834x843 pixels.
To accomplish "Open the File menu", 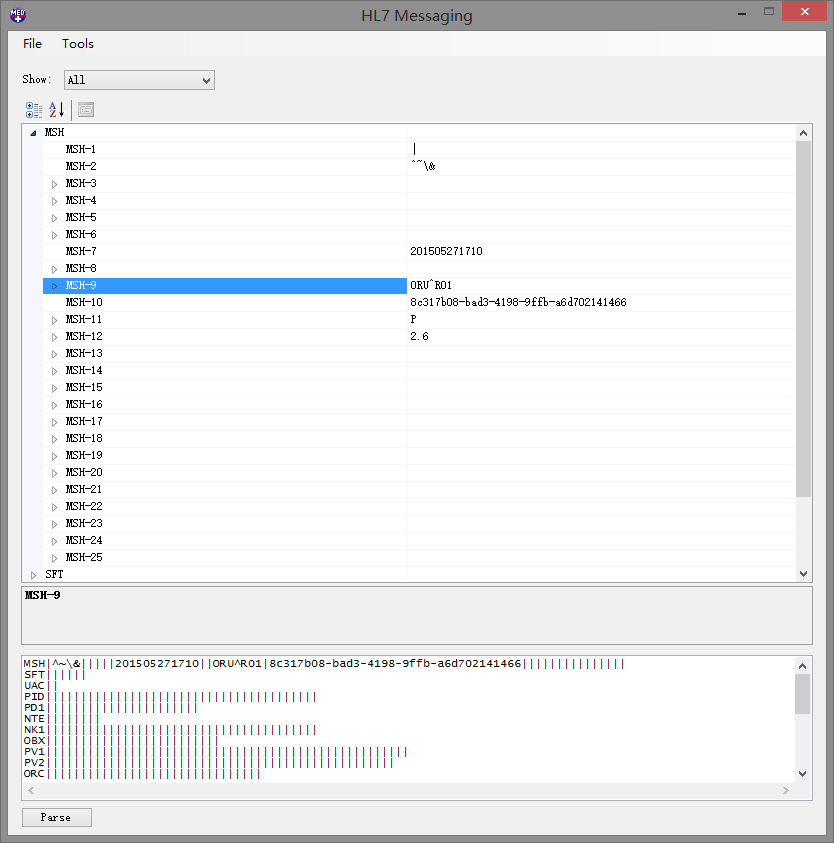I will click(32, 43).
